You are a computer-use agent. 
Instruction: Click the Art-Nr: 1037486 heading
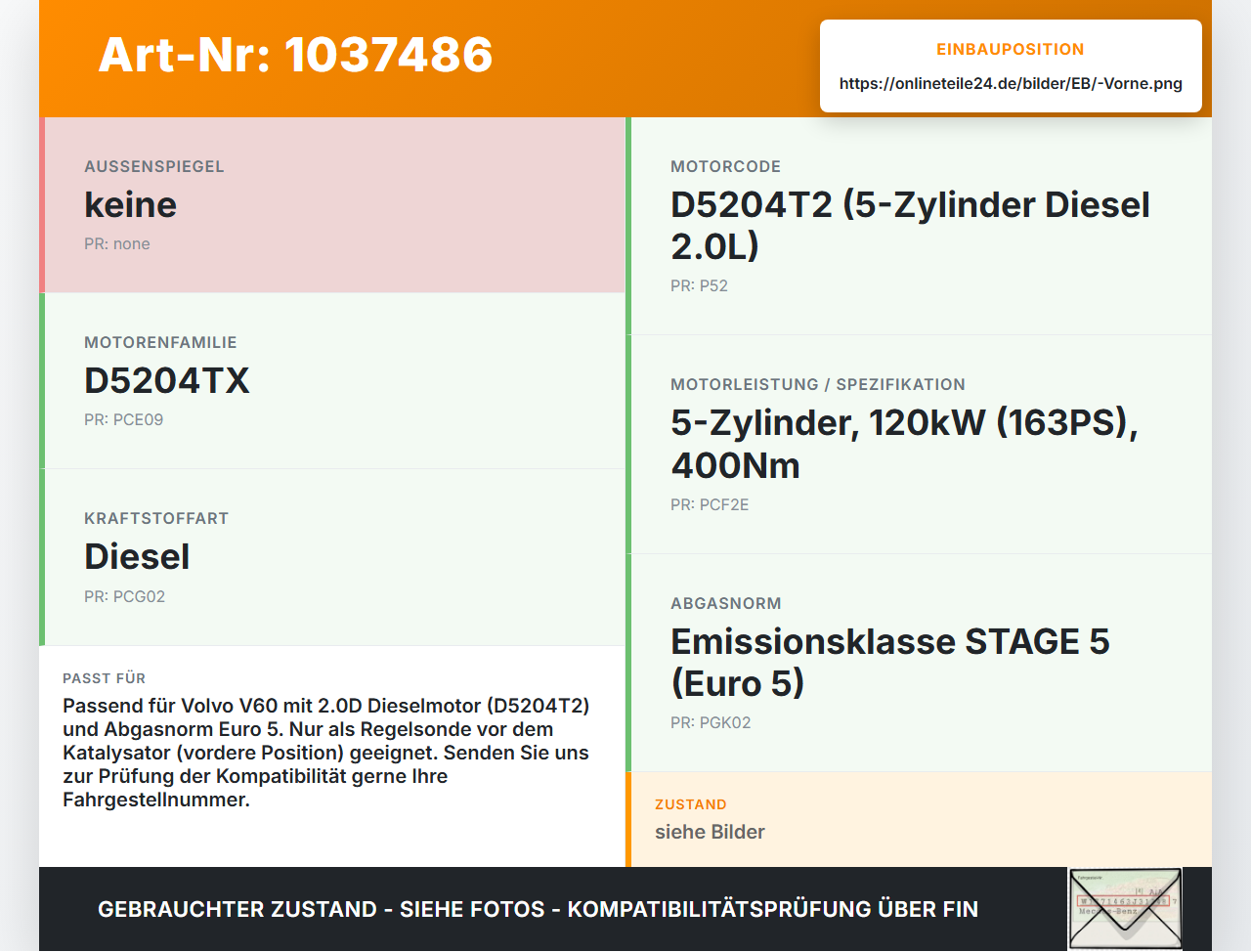tap(295, 55)
